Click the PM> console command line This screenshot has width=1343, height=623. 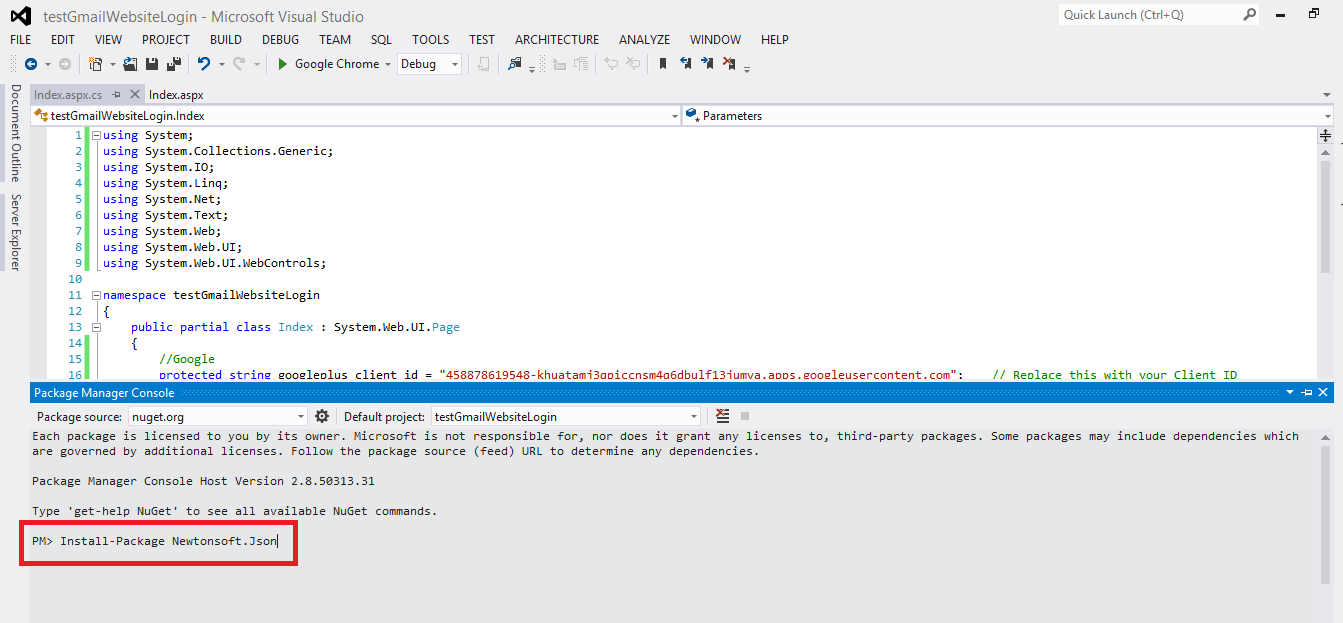point(155,541)
